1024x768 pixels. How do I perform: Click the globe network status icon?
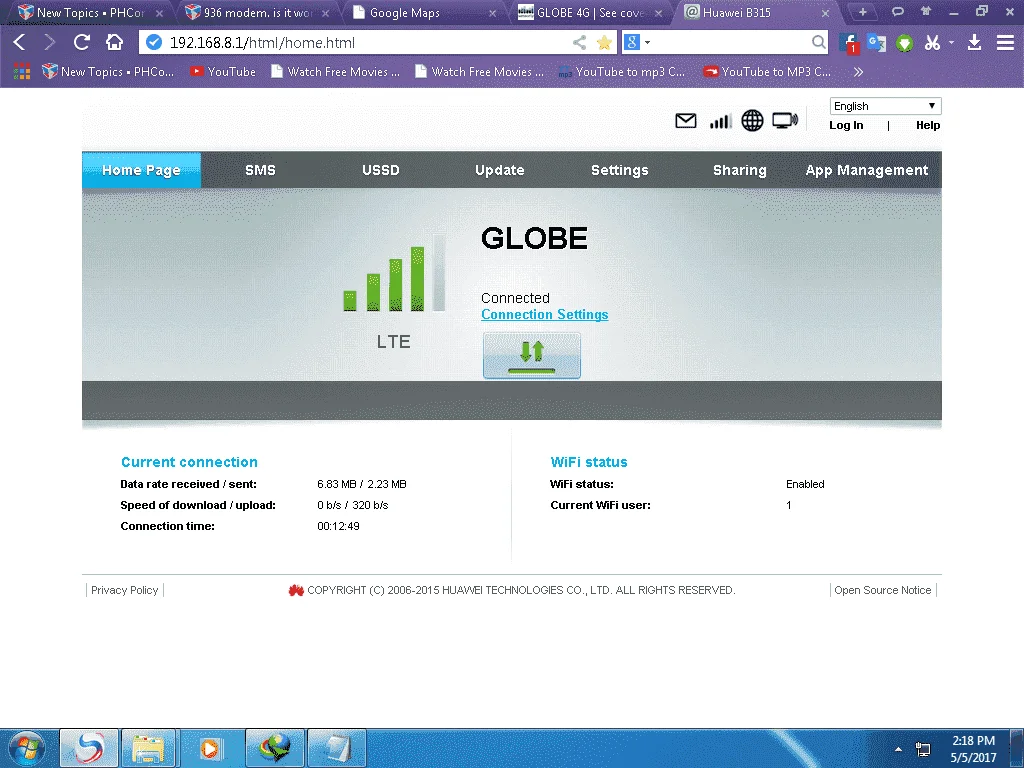pos(752,121)
